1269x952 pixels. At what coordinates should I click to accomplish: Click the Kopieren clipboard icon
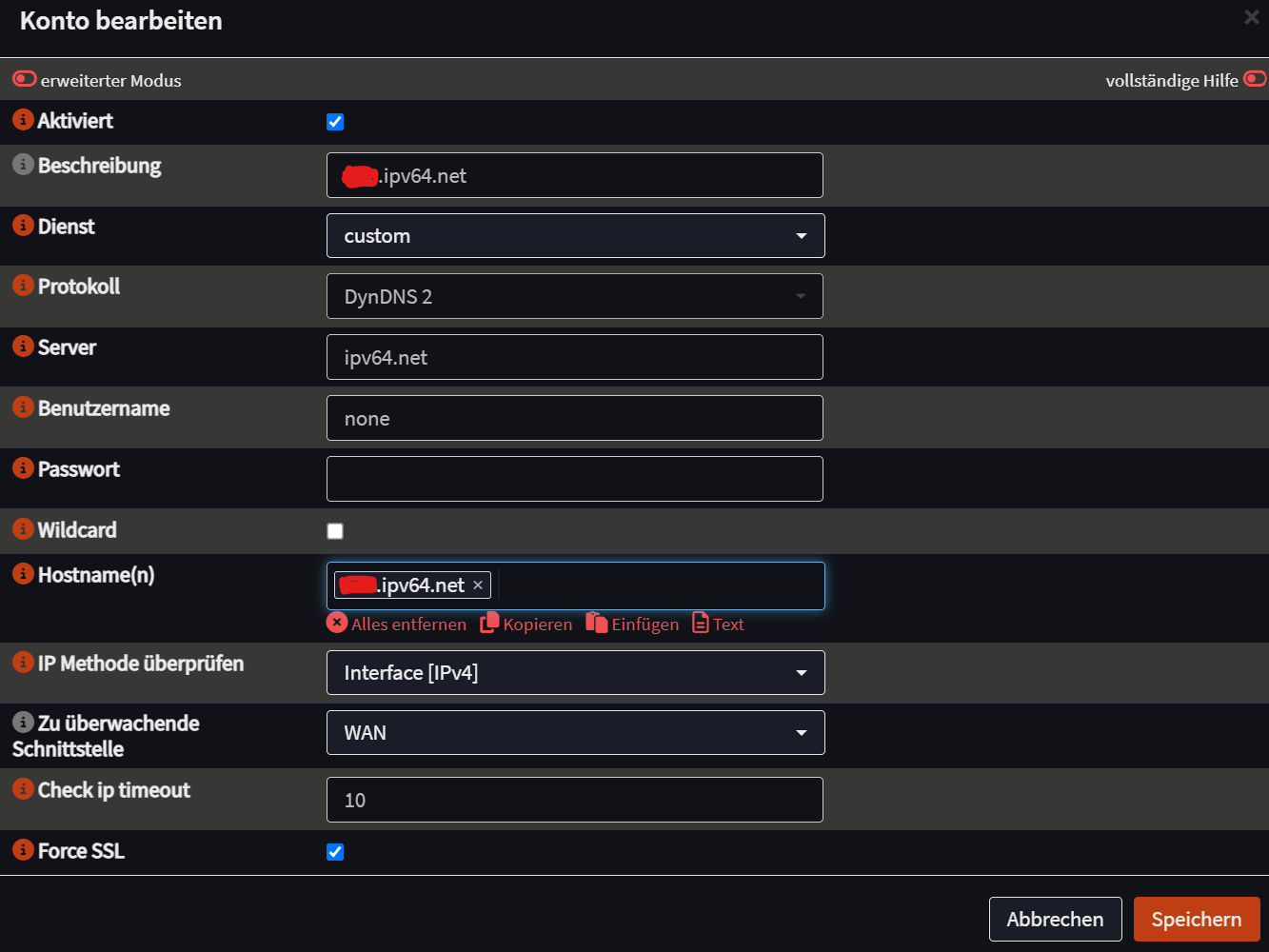[x=489, y=623]
